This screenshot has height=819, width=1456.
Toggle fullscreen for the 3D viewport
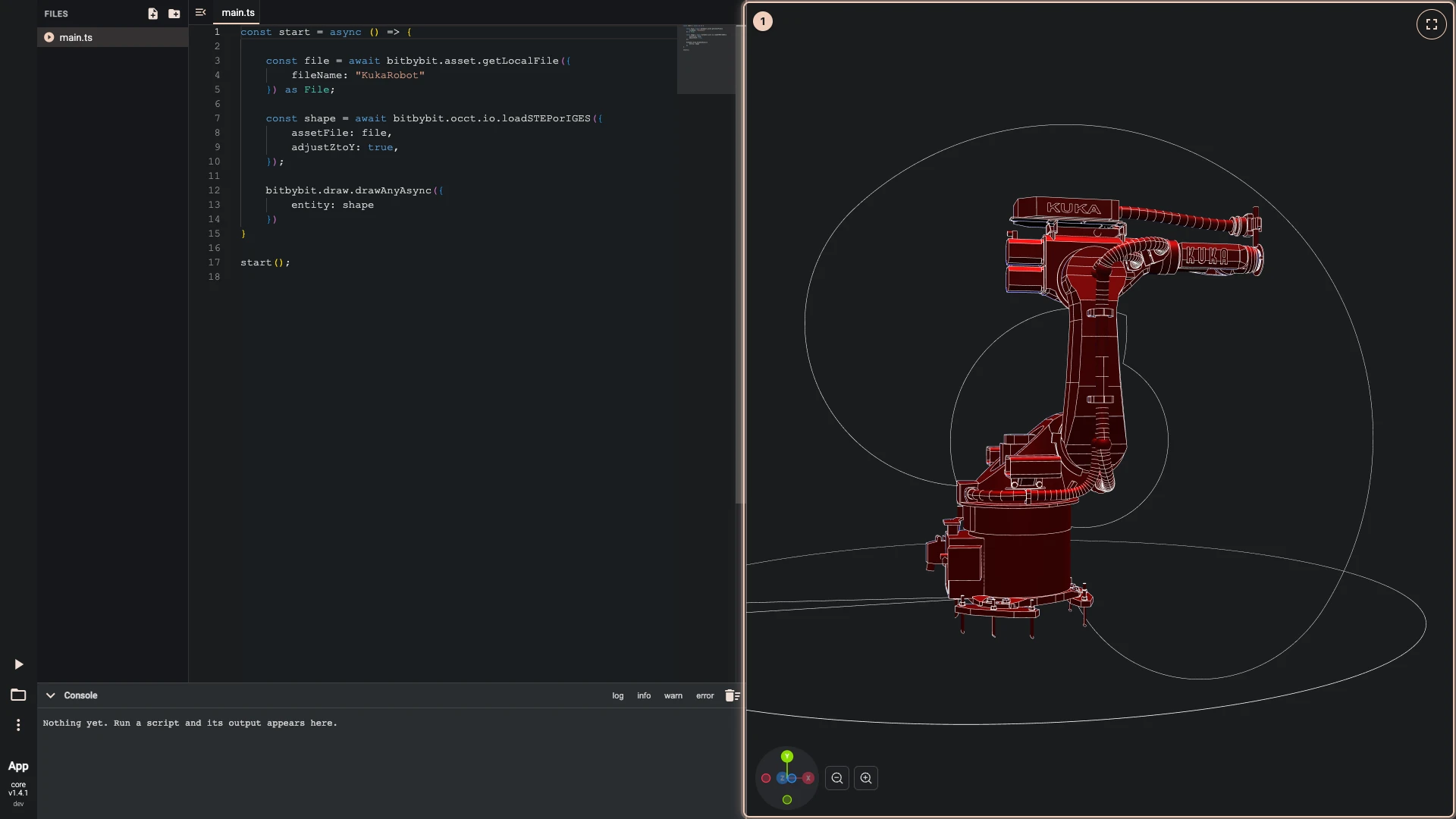[1432, 24]
